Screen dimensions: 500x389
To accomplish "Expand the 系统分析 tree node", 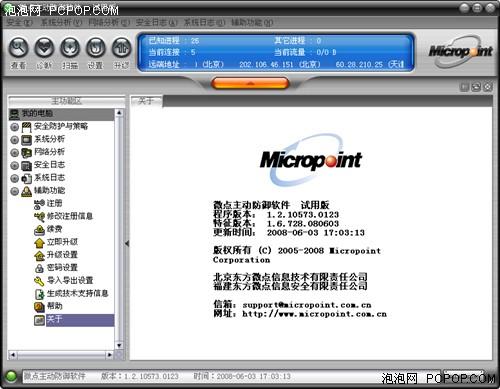I will coord(14,140).
